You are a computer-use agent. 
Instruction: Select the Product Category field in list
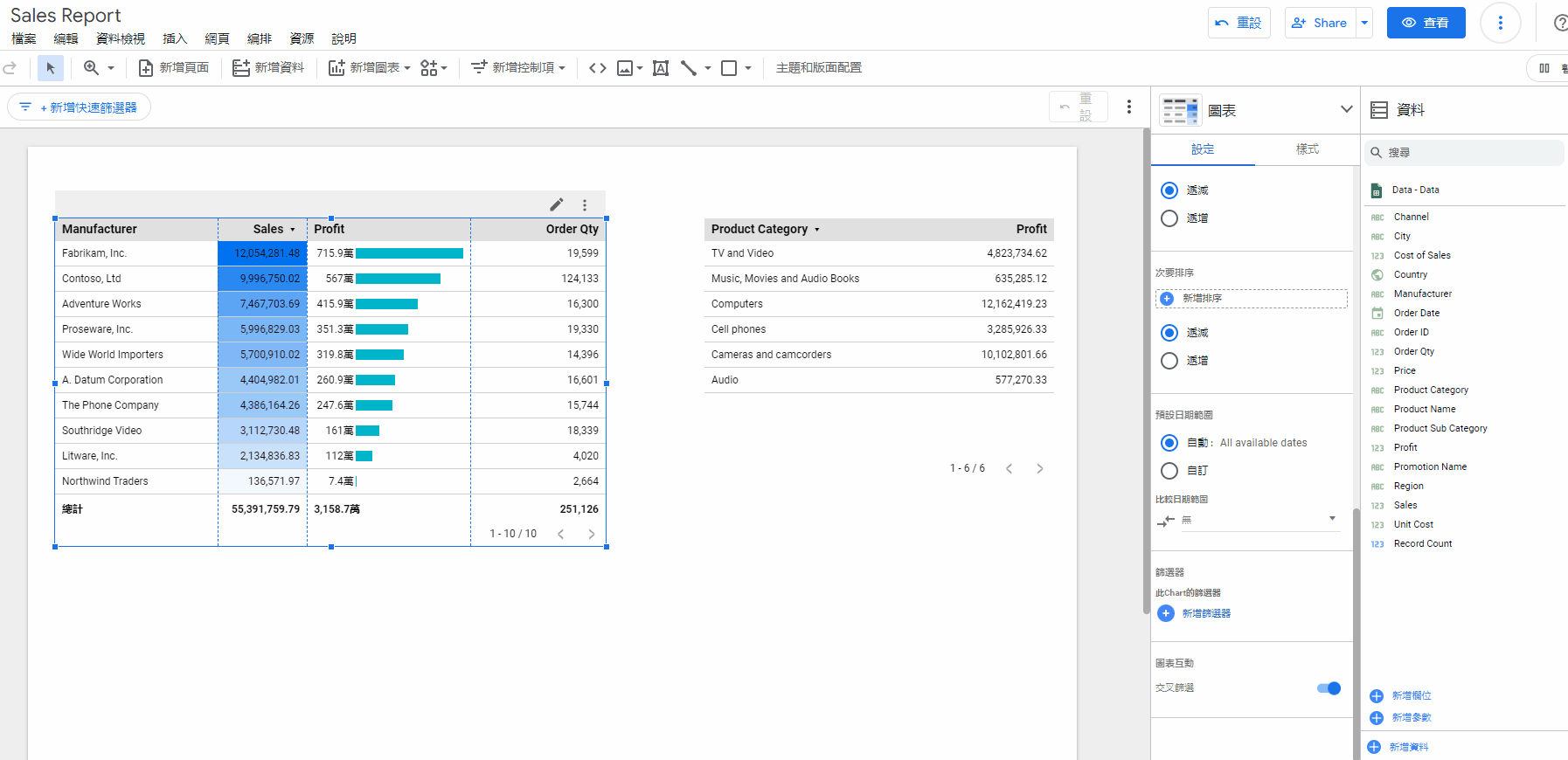(1431, 390)
